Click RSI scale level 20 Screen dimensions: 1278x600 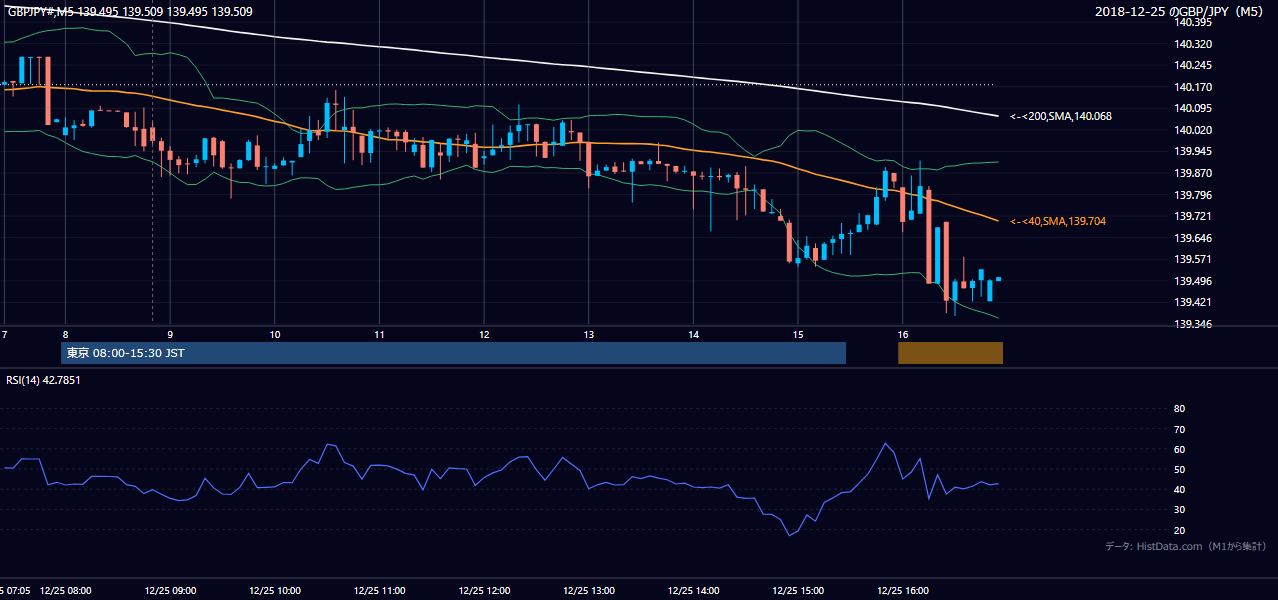pos(1179,530)
